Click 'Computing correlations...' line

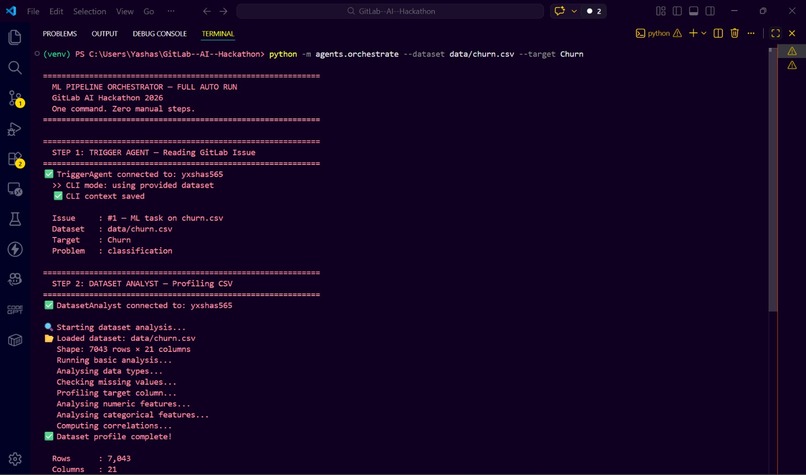pos(114,426)
